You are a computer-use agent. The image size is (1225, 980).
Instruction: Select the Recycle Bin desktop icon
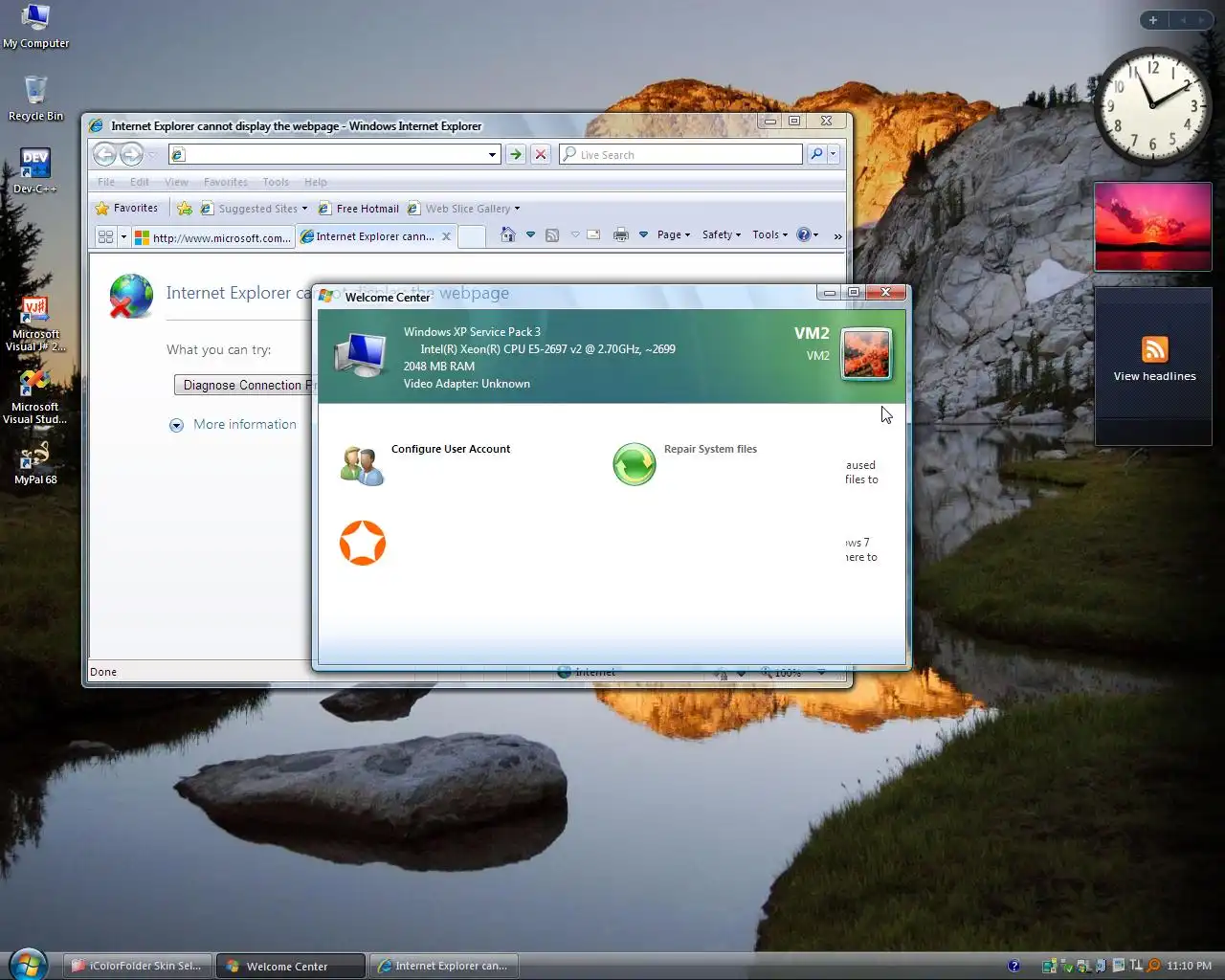pyautogui.click(x=35, y=98)
